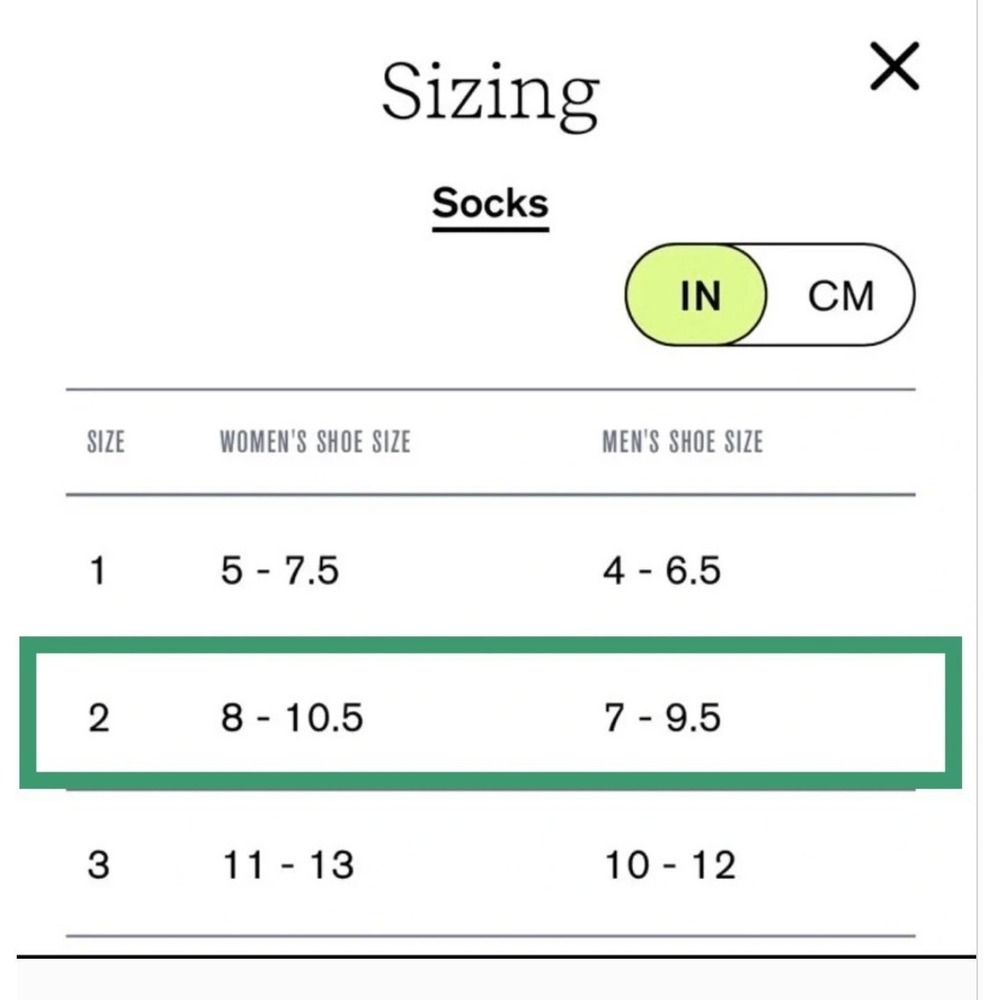Click men's range 10 - 12

click(670, 865)
